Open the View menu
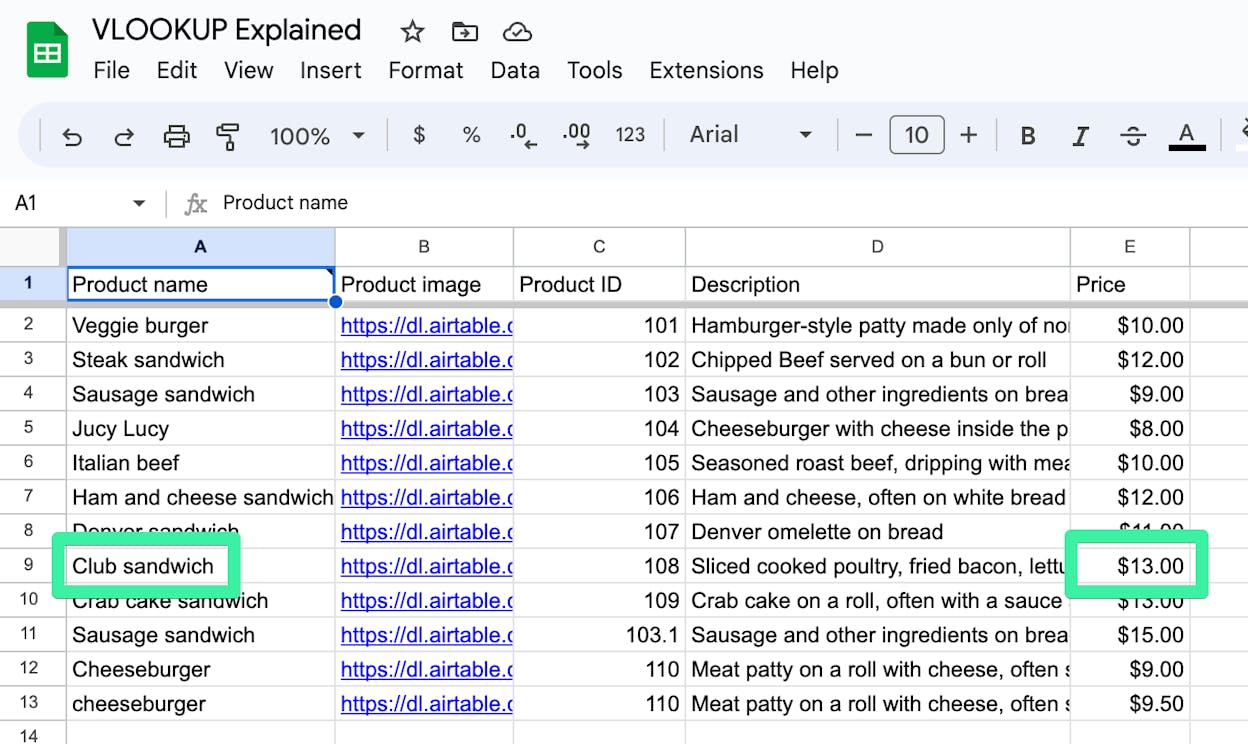Viewport: 1248px width, 744px height. [x=248, y=70]
